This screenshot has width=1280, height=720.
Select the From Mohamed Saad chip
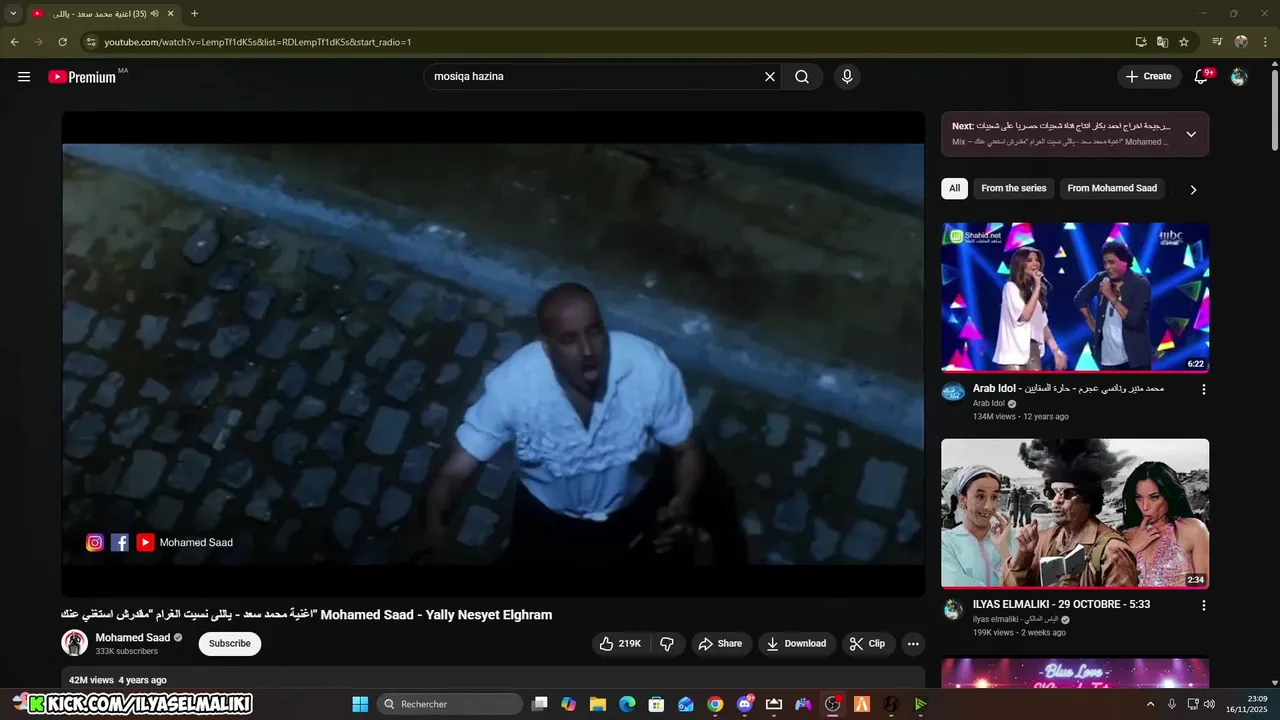(1112, 188)
